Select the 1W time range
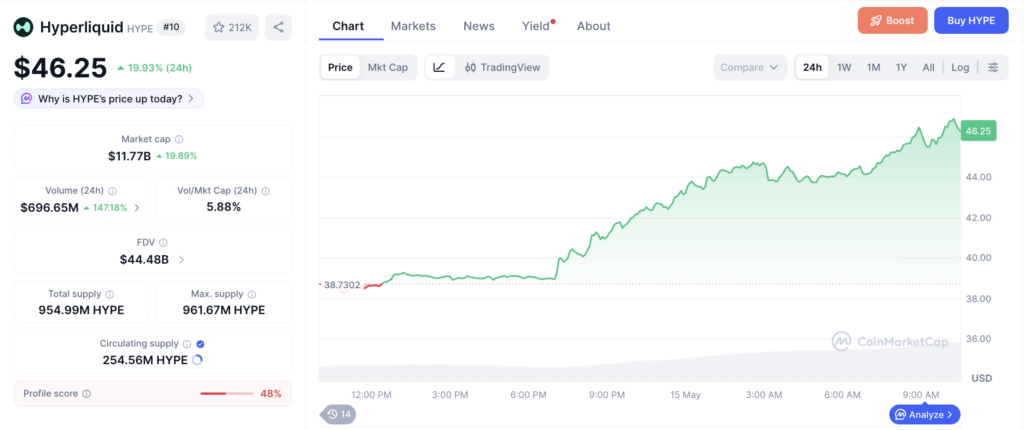This screenshot has width=1024, height=430. tap(844, 67)
